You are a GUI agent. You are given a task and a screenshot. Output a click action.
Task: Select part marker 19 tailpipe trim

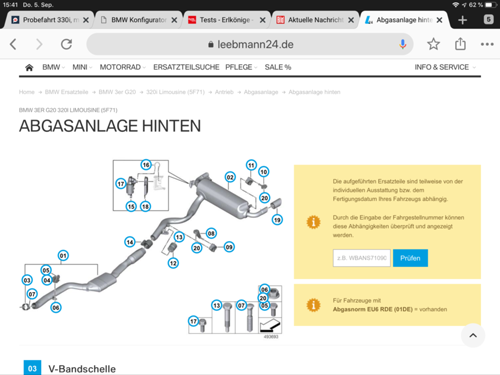[x=277, y=220]
